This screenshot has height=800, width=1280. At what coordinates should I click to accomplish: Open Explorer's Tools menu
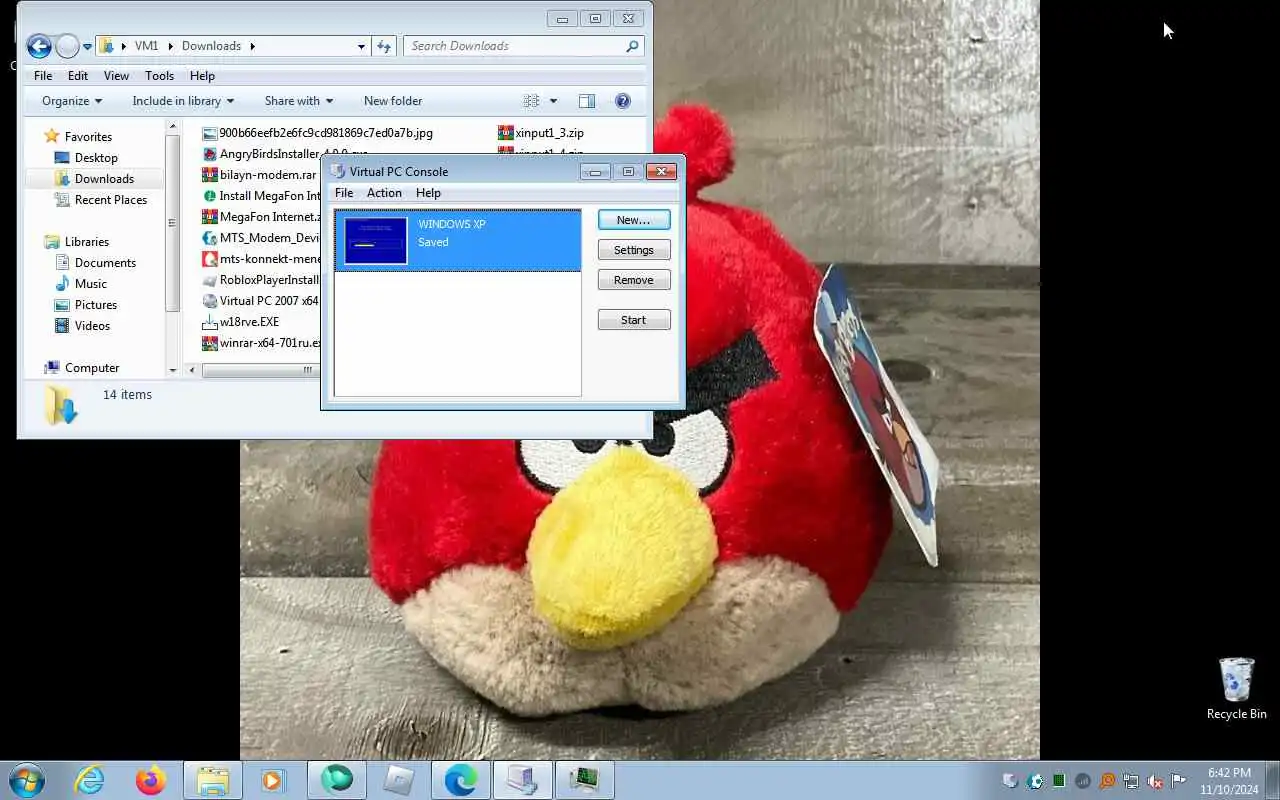point(159,76)
